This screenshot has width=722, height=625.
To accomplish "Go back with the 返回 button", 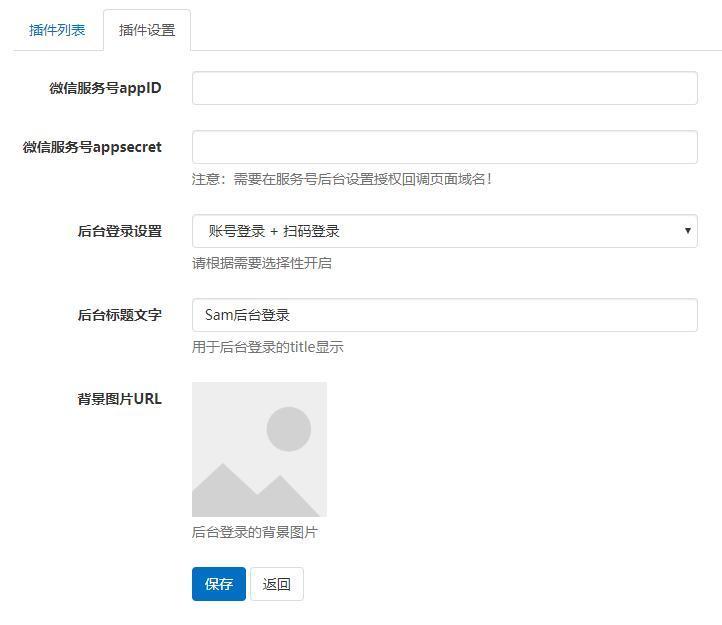I will pos(277,584).
